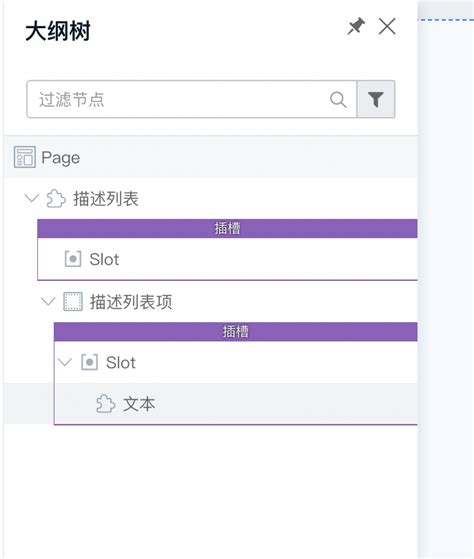Select the first Slot node

pos(227,259)
